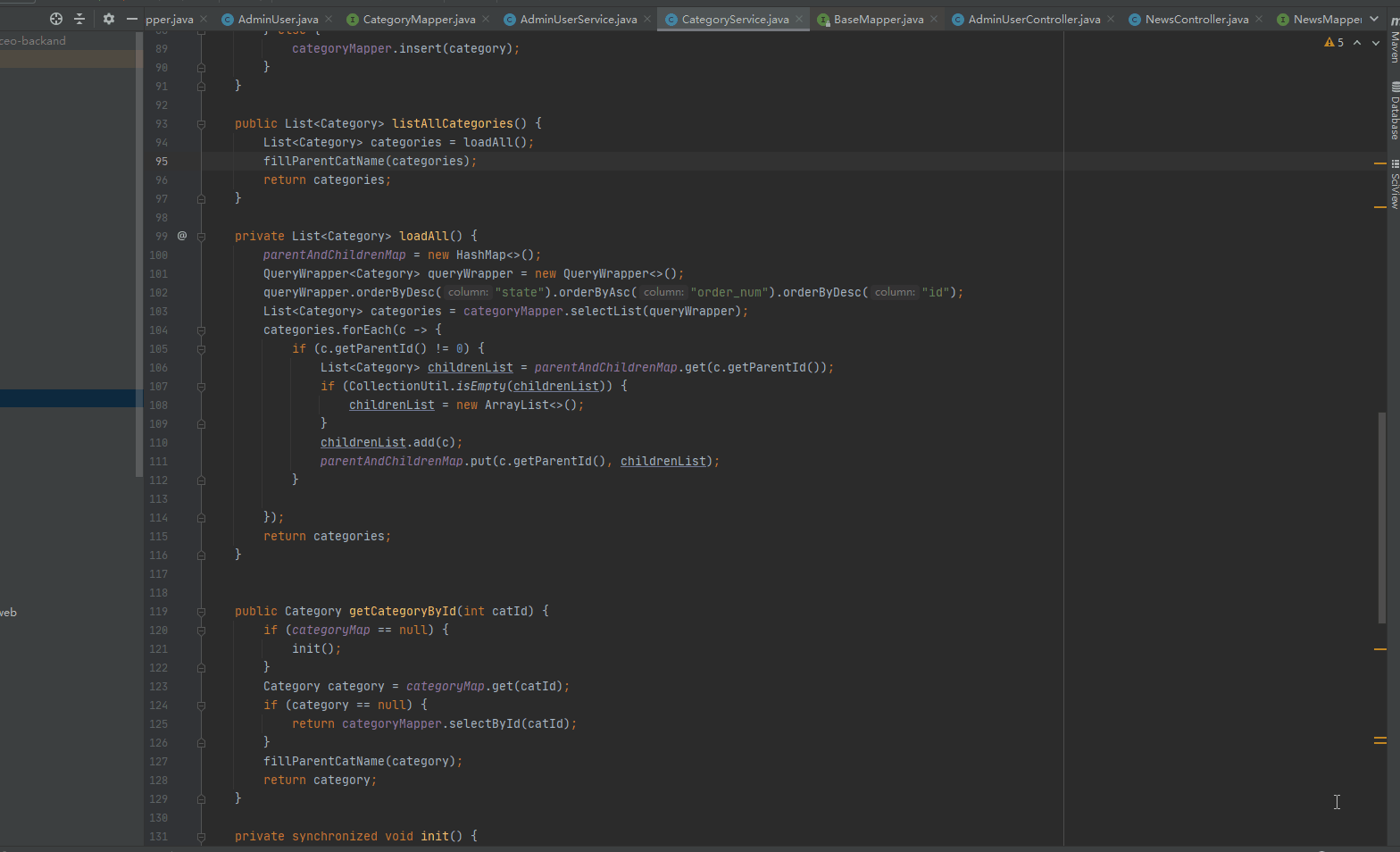Switch to NewsController.java tab
Image resolution: width=1400 pixels, height=852 pixels.
click(x=1196, y=19)
